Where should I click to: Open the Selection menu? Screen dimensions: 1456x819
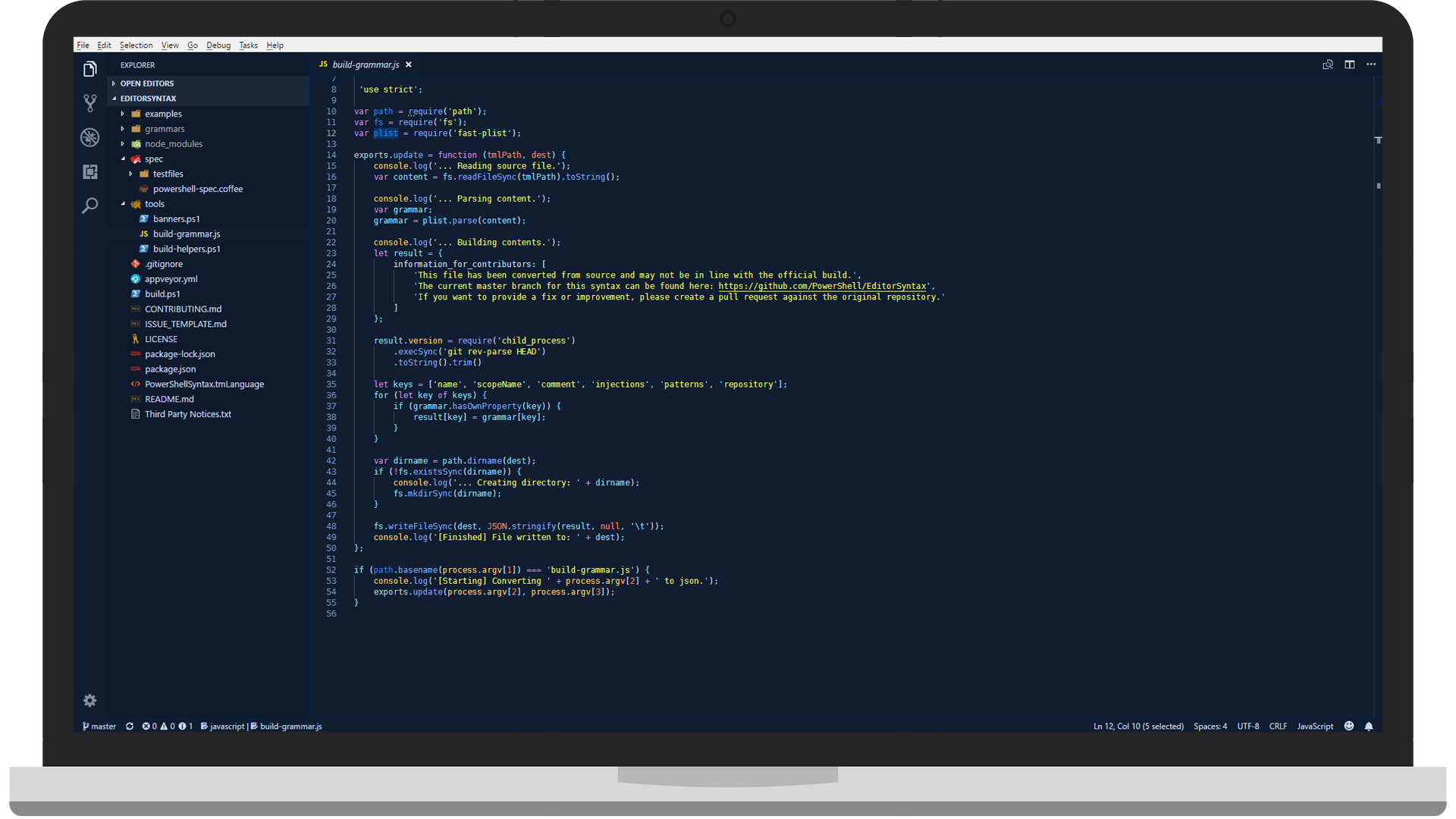click(136, 45)
